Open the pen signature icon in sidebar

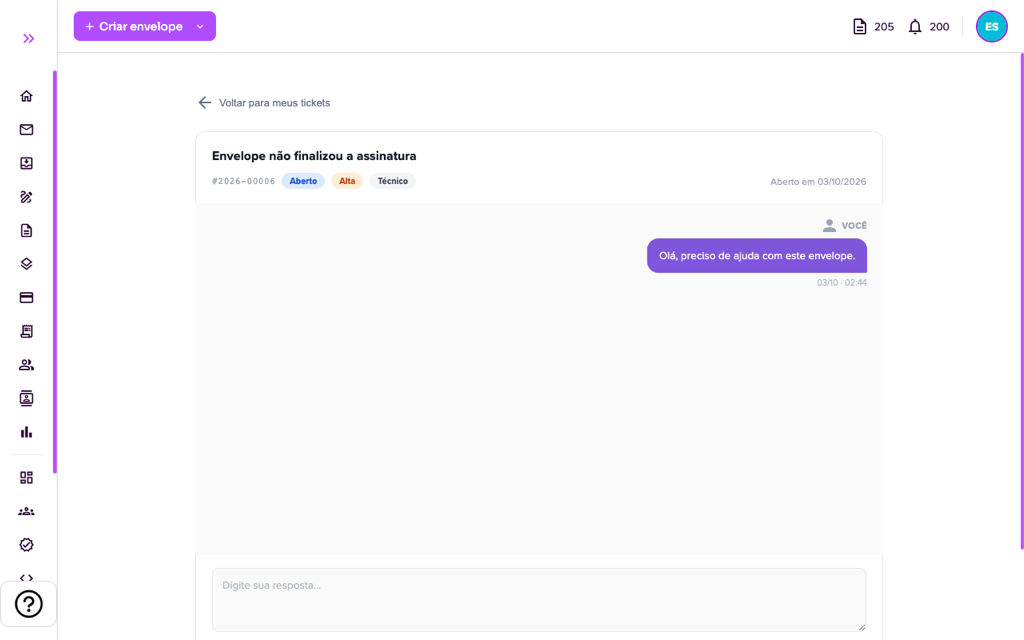26,197
